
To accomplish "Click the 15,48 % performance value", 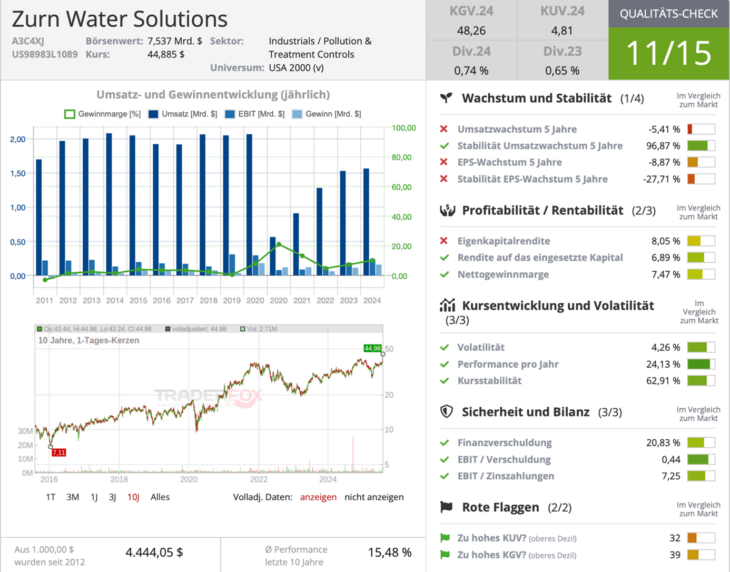I will tap(390, 552).
